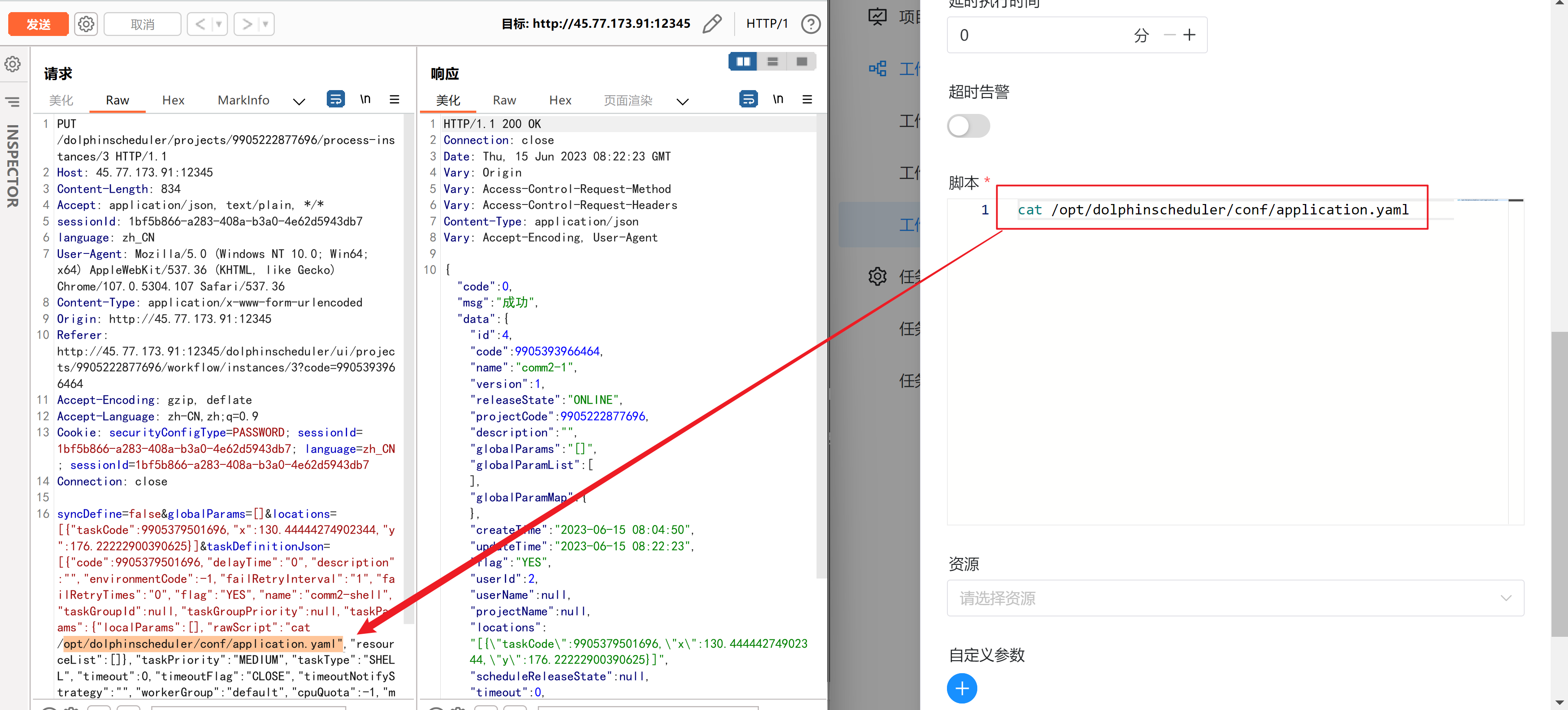Switch to stacked horizontal layout view
The image size is (1568, 710).
(772, 62)
